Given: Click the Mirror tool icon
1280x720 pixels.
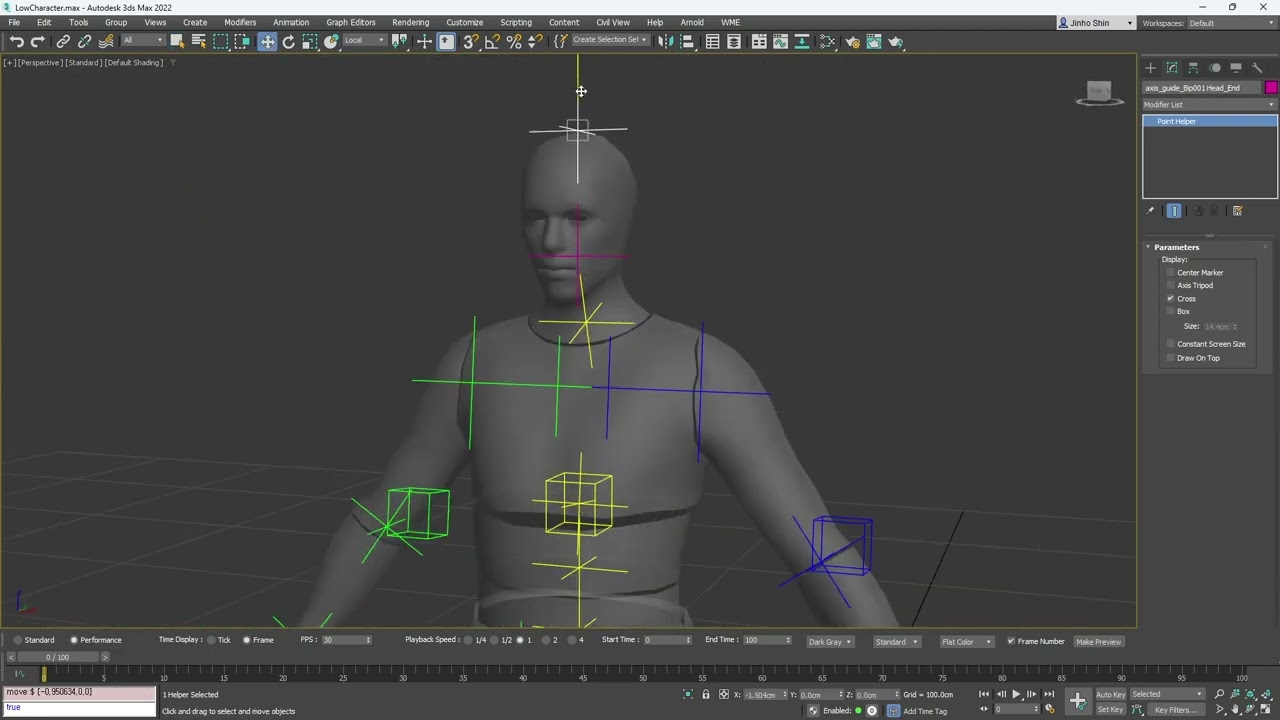Looking at the screenshot, I should 665,41.
